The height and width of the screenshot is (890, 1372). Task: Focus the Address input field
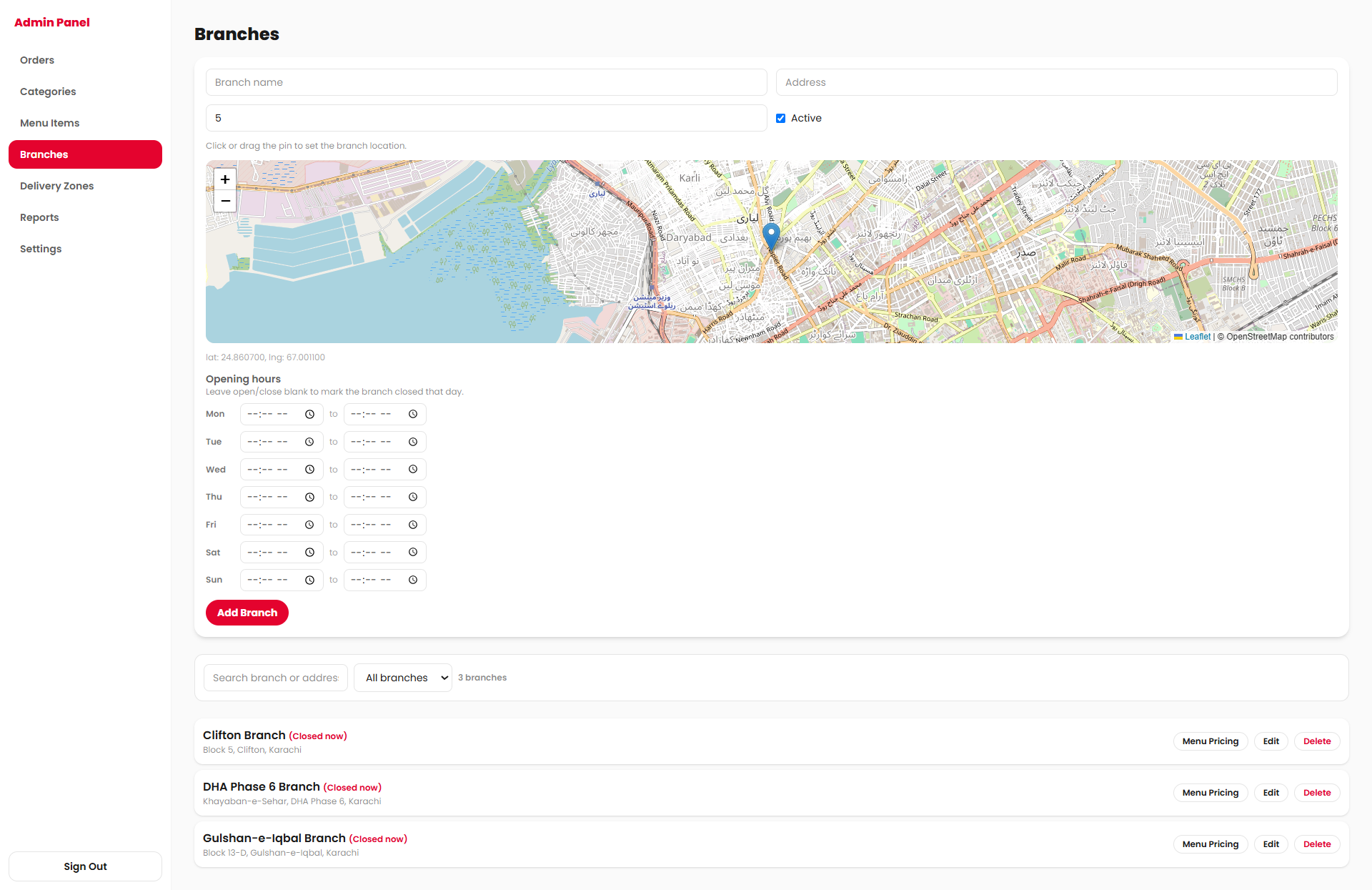pyautogui.click(x=1057, y=82)
